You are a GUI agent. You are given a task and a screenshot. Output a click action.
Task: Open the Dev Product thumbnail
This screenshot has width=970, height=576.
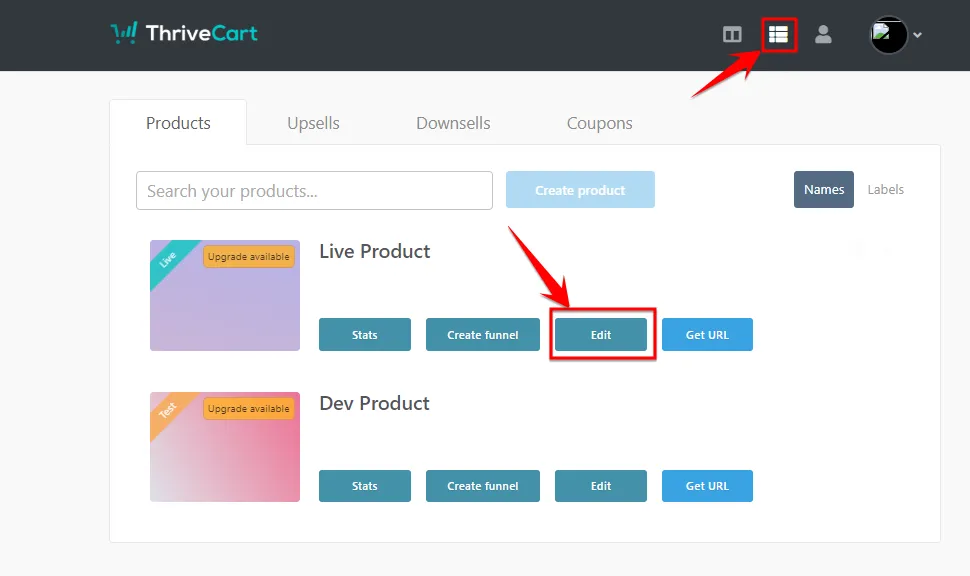[225, 447]
